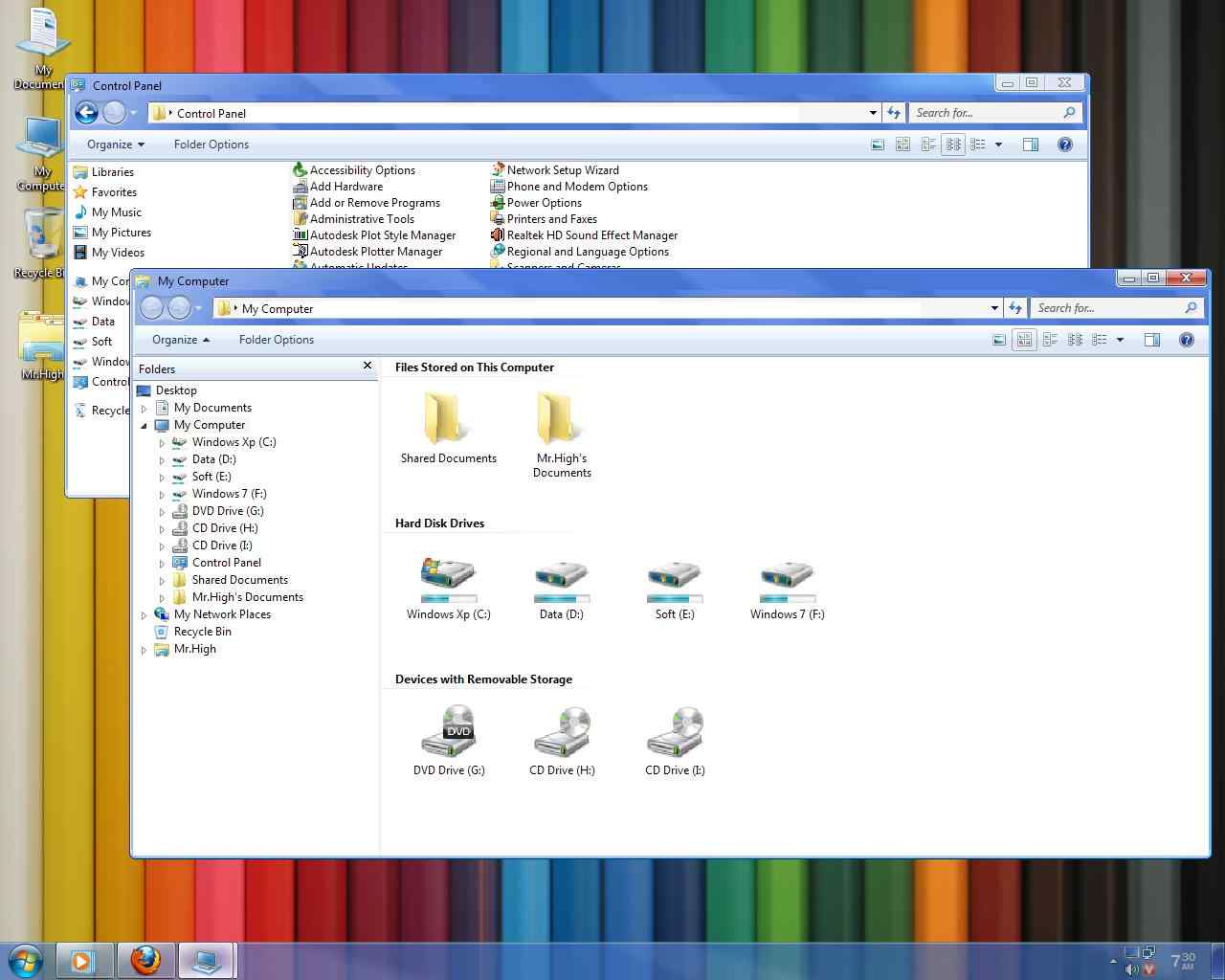The width and height of the screenshot is (1225, 980).
Task: Expand Windows Xp (C:) in folder tree
Action: click(162, 442)
